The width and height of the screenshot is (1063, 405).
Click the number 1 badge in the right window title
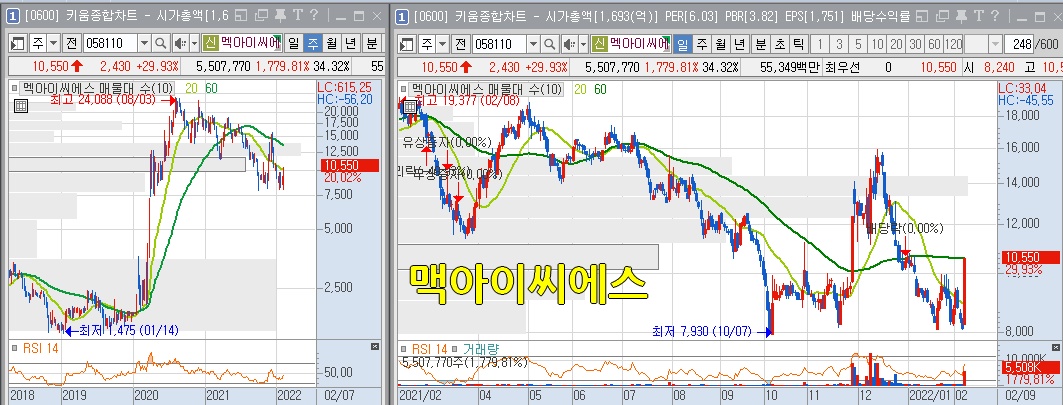click(x=402, y=15)
